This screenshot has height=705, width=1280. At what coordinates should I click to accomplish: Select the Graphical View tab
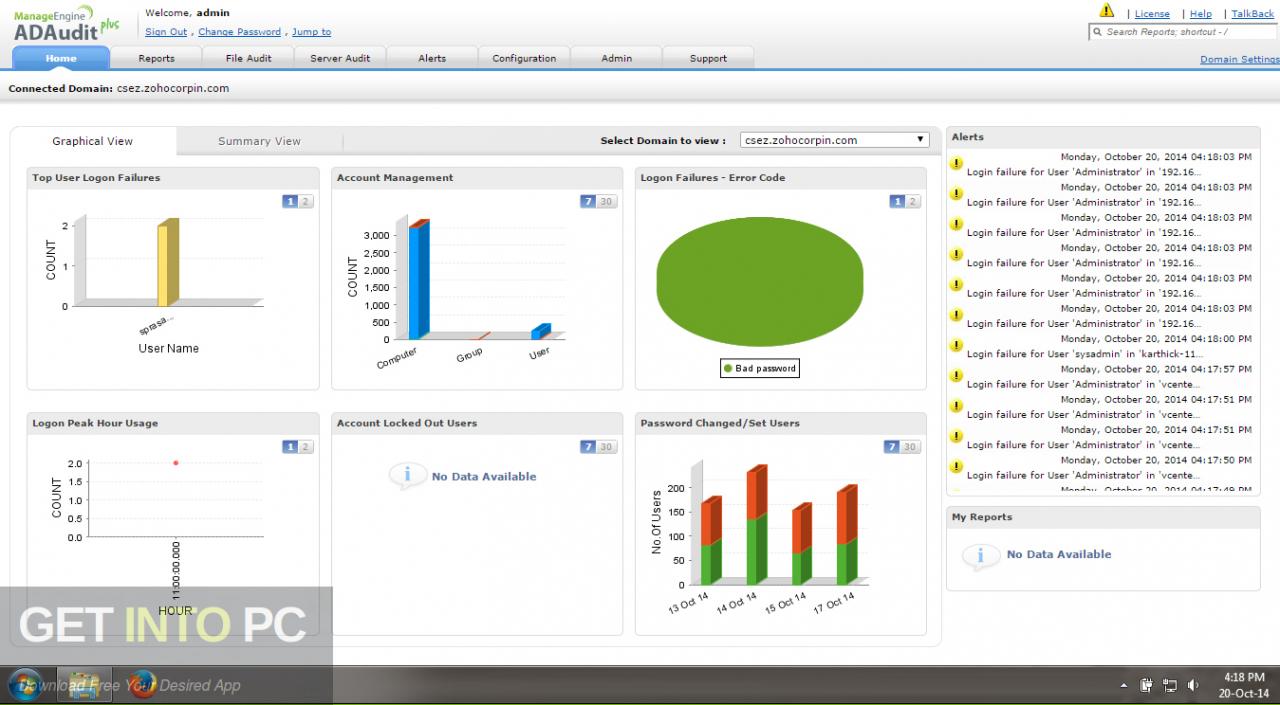tap(93, 141)
